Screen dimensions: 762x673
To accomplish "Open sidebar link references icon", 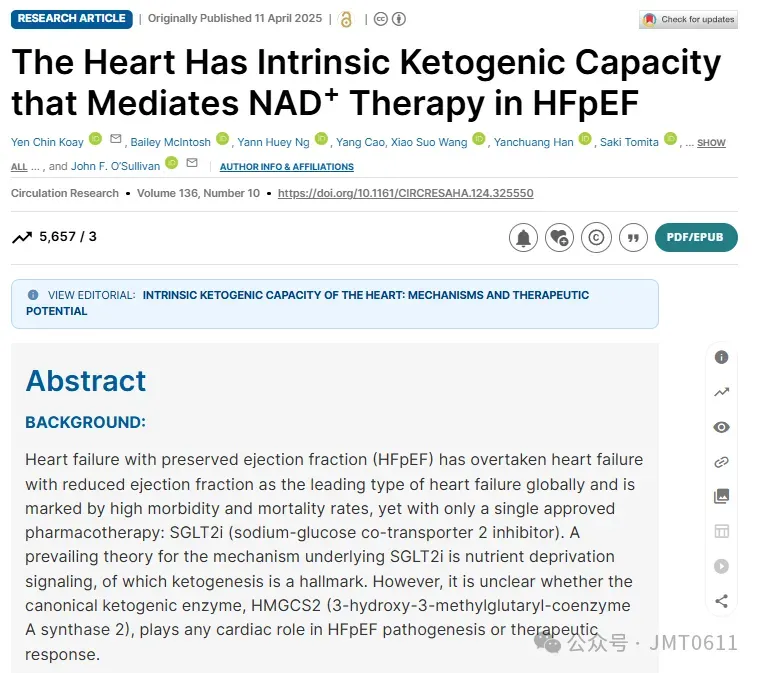I will 721,462.
